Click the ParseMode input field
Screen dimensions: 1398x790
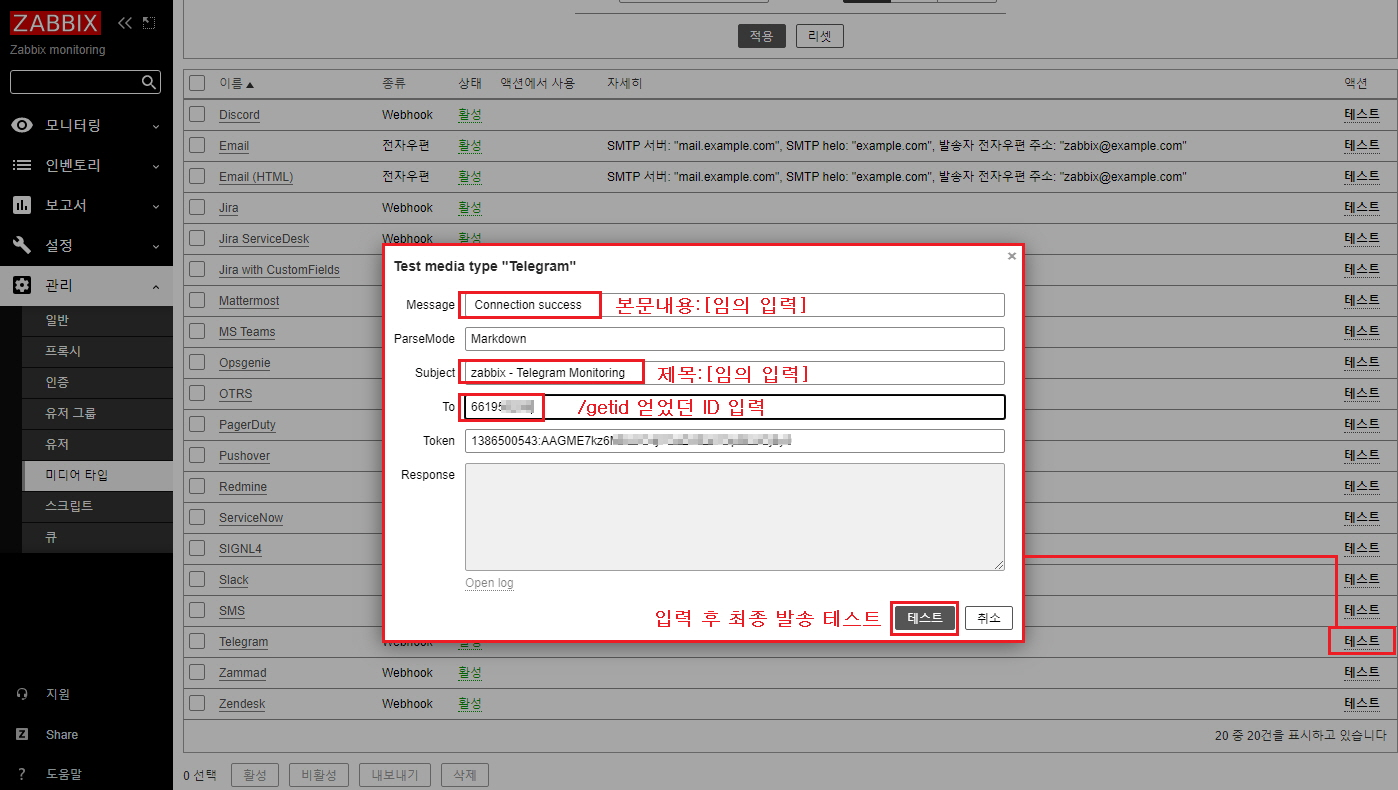click(735, 338)
